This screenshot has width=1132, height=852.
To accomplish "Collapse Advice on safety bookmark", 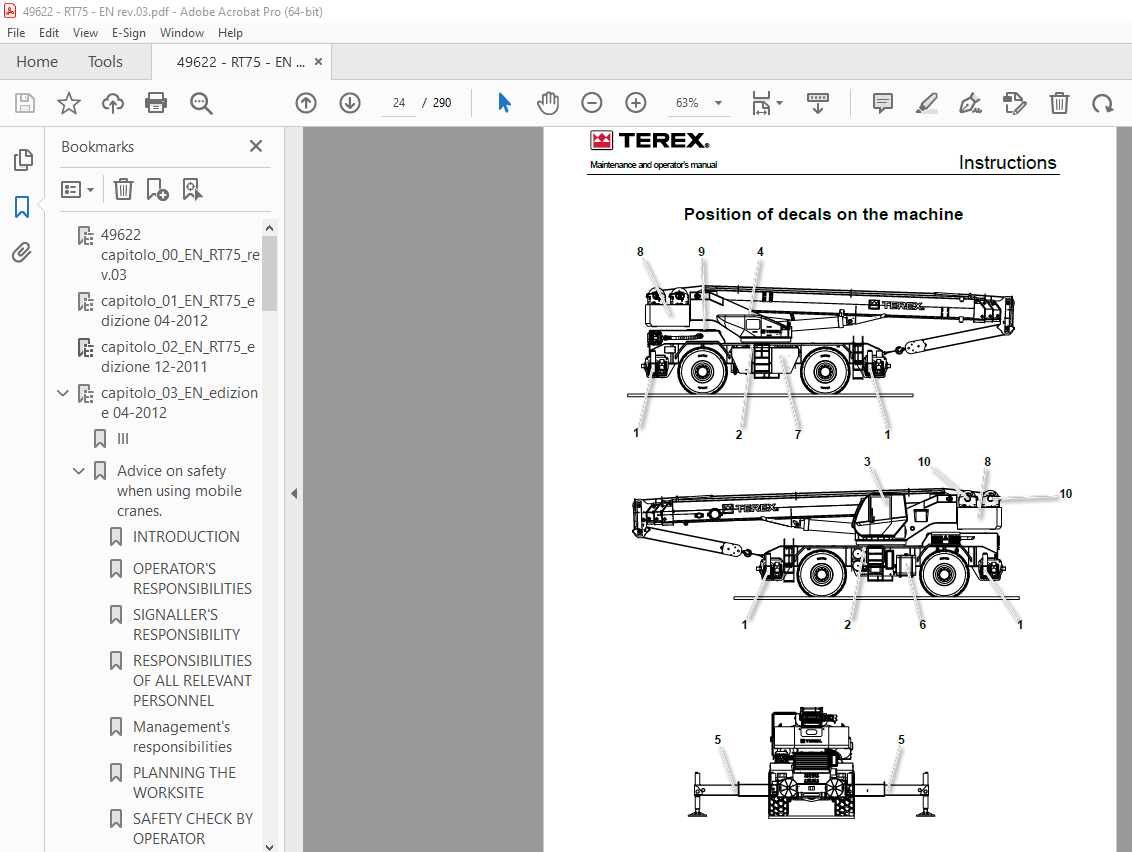I will click(79, 471).
